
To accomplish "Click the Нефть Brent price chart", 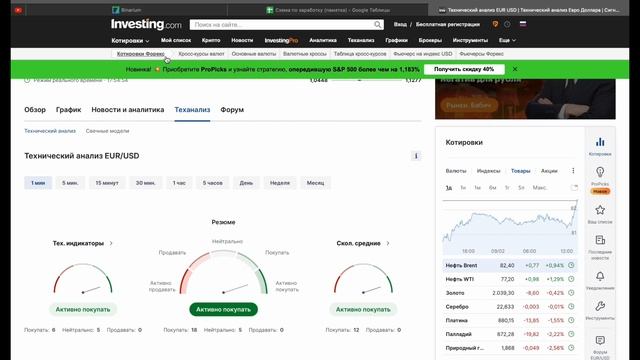I will (510, 227).
